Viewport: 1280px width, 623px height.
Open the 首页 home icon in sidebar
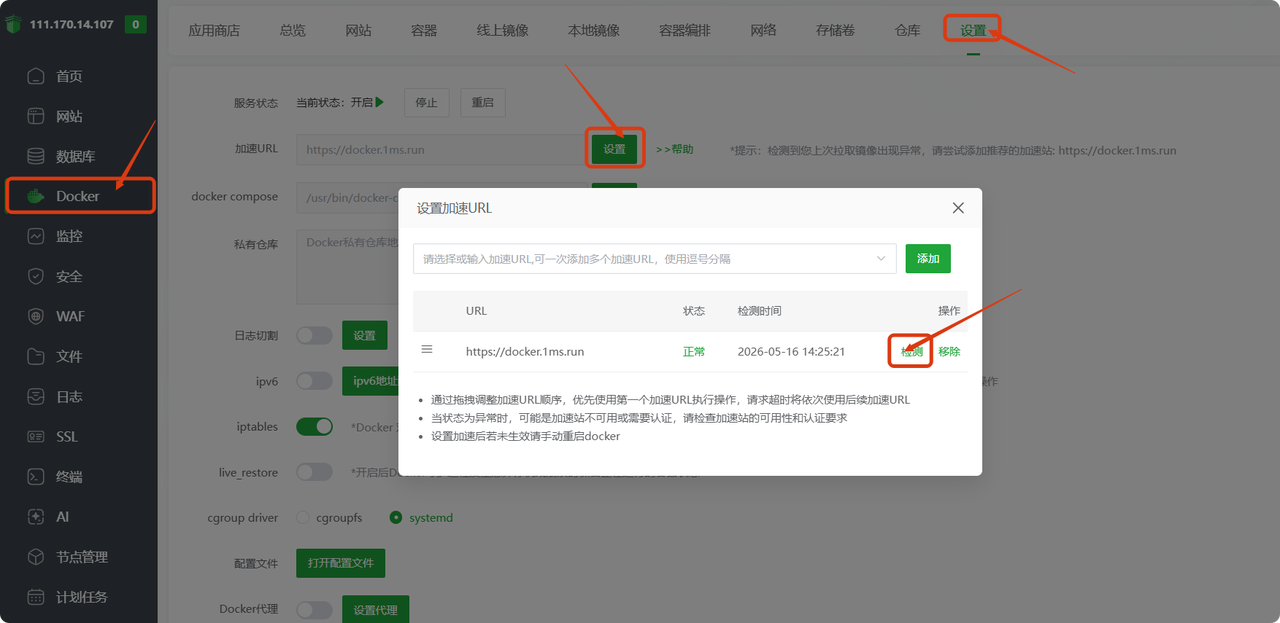[x=36, y=76]
